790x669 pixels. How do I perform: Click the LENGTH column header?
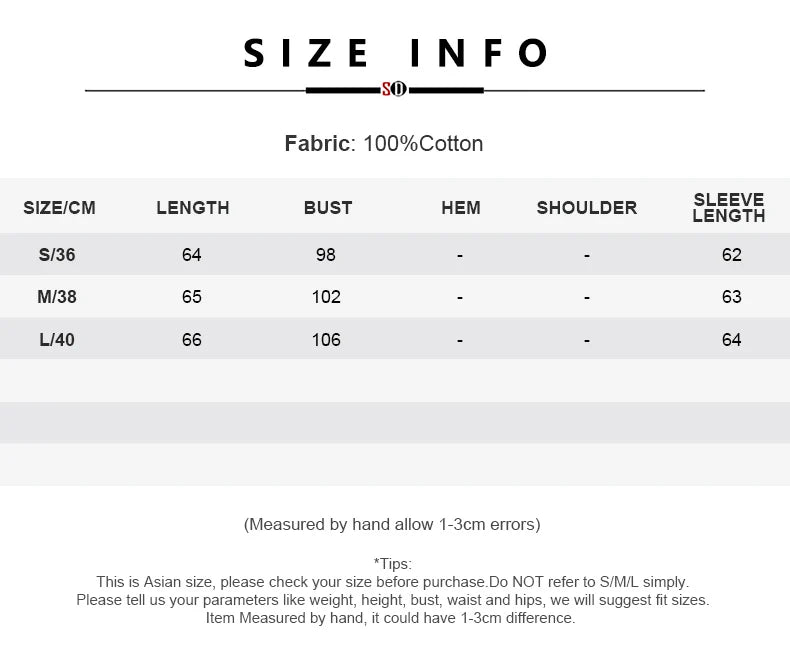click(x=193, y=208)
